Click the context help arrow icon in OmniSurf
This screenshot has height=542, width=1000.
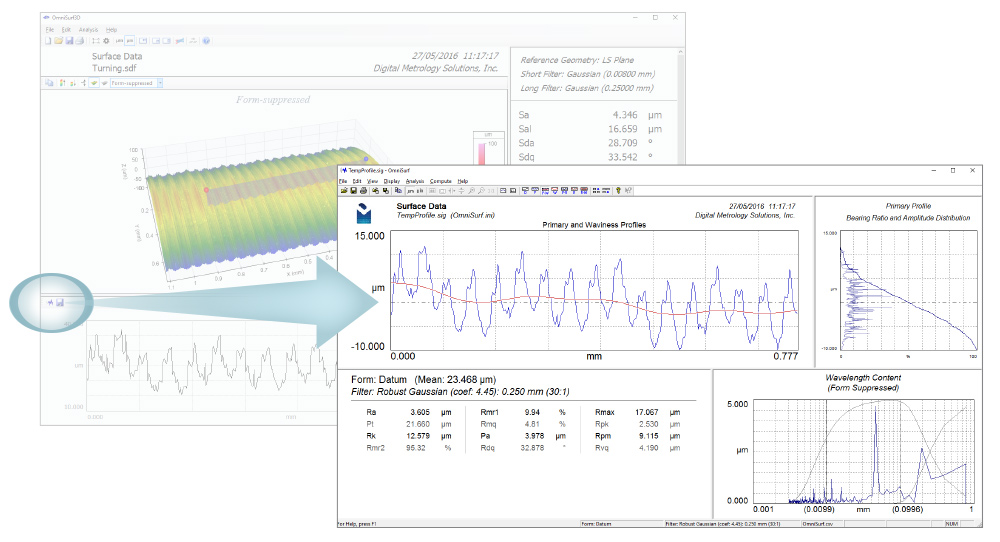pos(629,190)
